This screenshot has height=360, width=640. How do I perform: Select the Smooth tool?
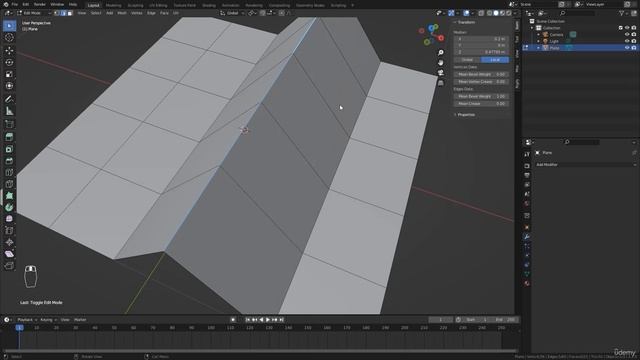pos(9,219)
